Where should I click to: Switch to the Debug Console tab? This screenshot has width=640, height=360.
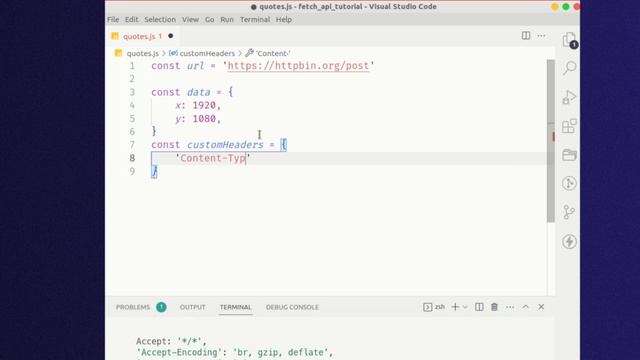pos(292,307)
